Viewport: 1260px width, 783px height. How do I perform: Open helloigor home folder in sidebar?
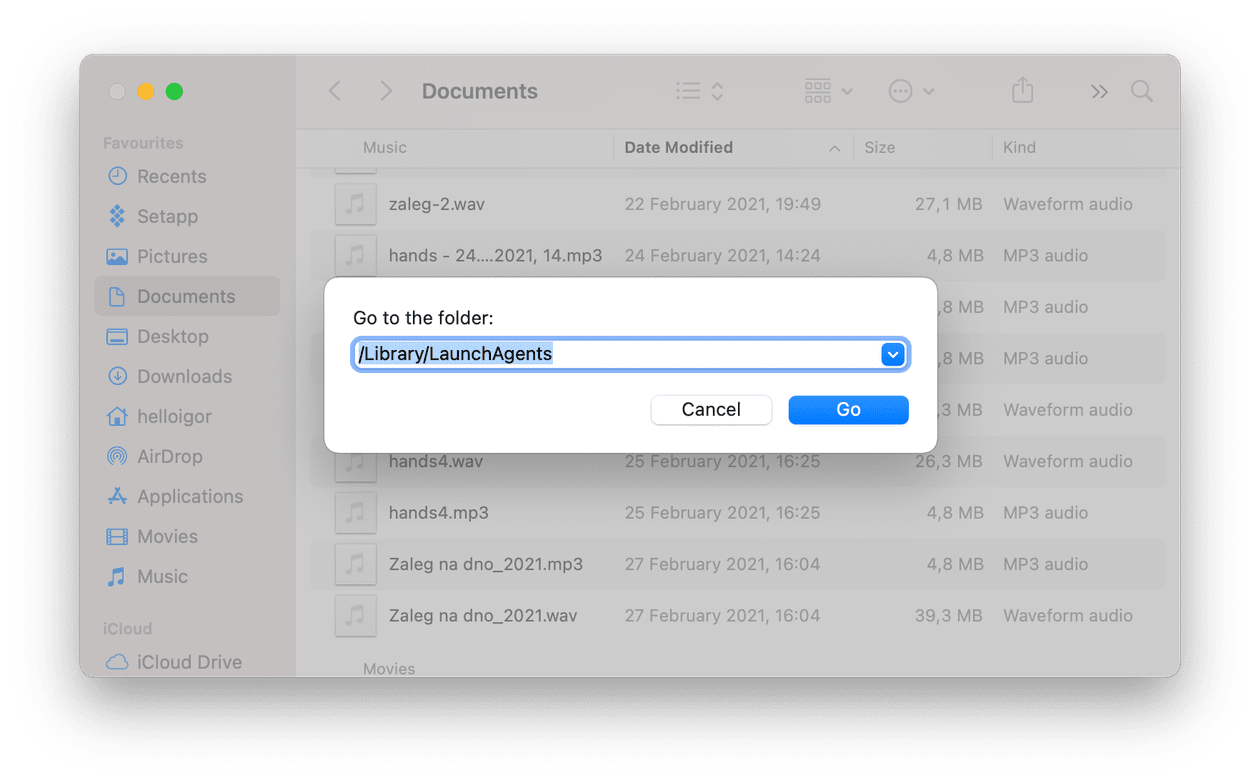click(187, 416)
